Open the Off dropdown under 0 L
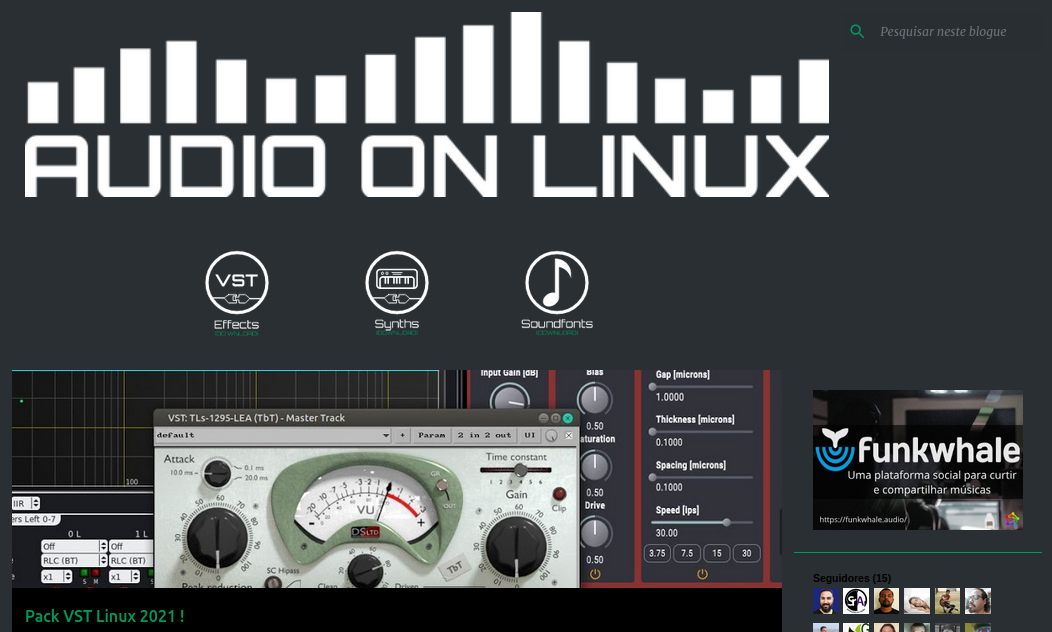The image size is (1052, 632). coord(74,546)
